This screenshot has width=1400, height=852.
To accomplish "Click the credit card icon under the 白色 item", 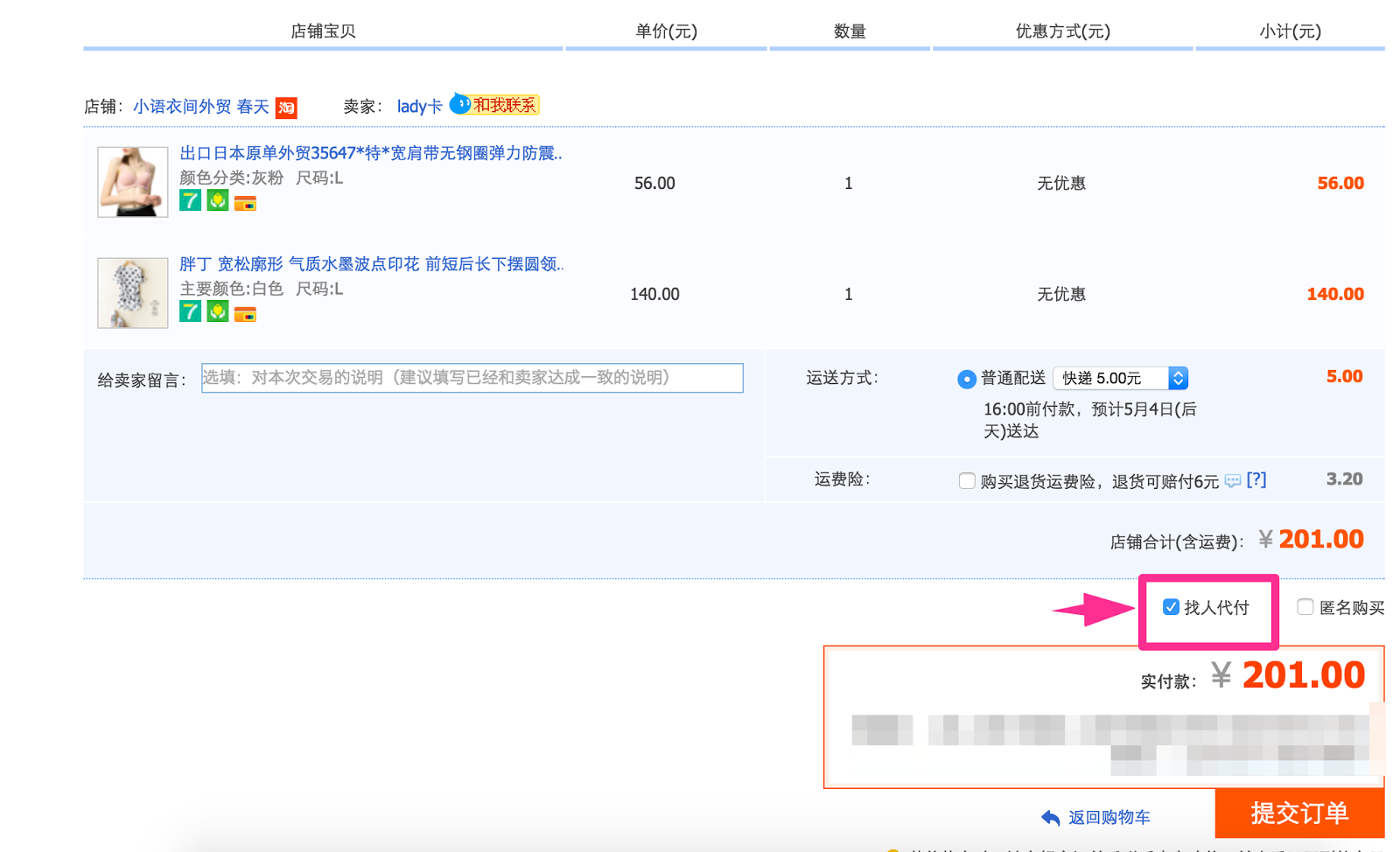I will click(x=245, y=314).
